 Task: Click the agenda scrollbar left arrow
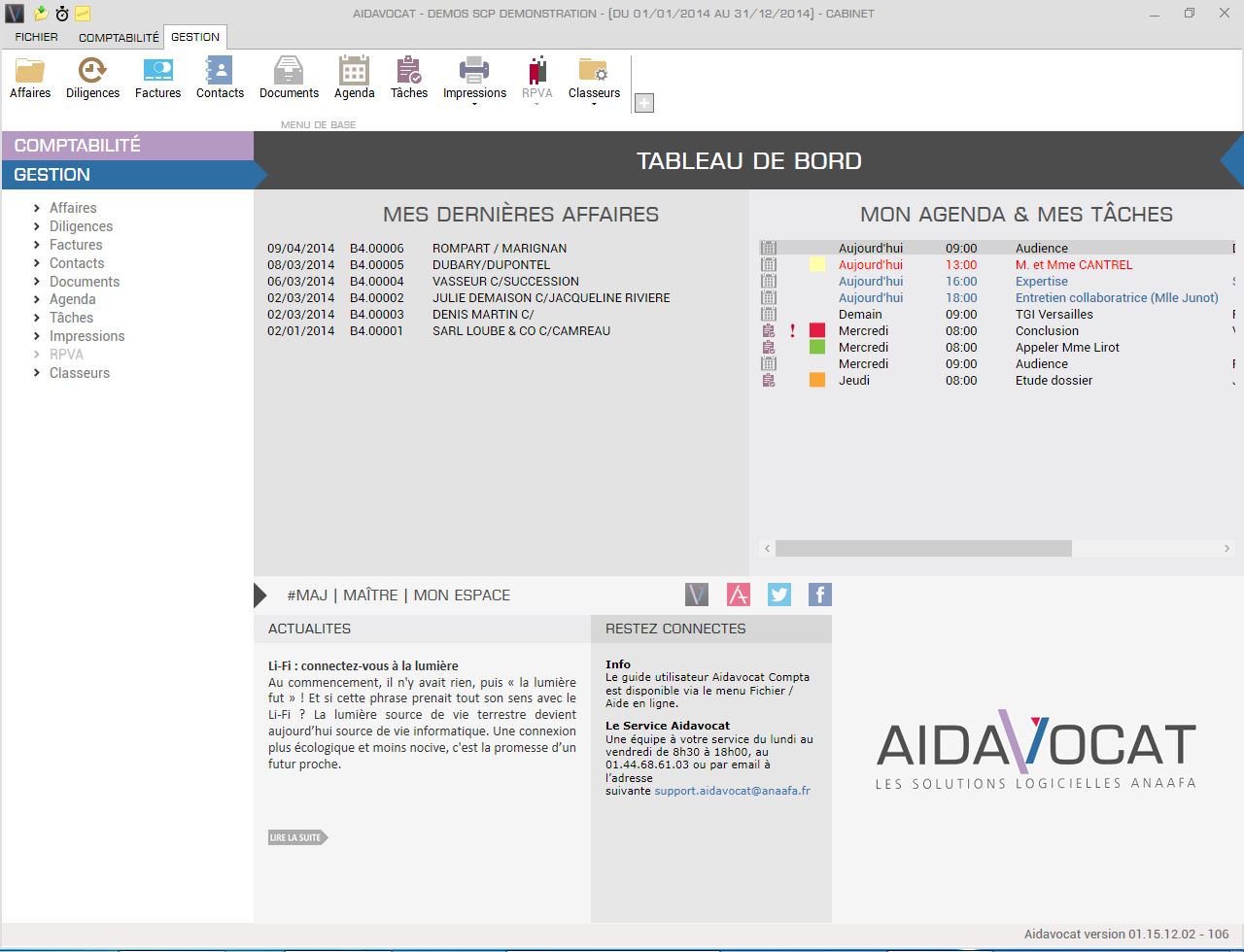point(767,549)
